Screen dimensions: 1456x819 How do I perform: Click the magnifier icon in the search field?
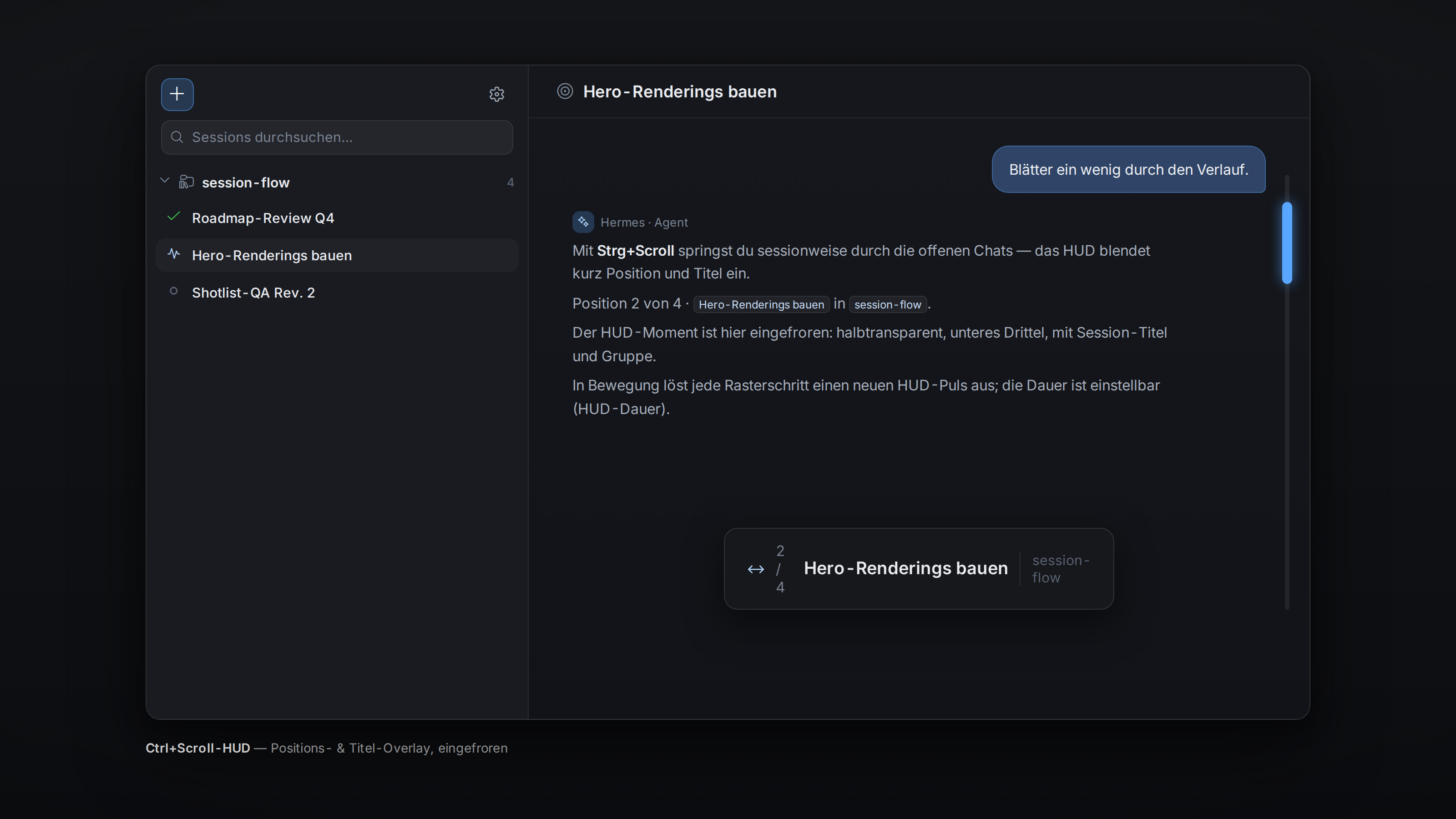177,137
